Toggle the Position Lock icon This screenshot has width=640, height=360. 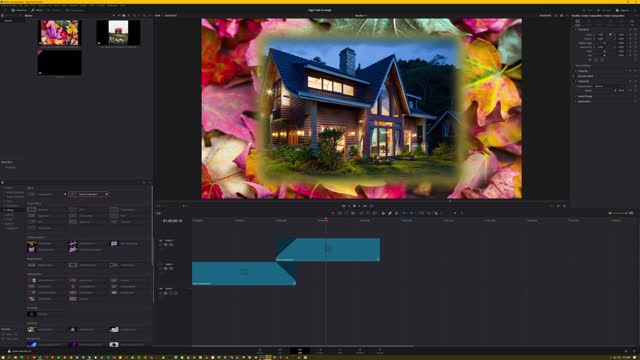(x=396, y=213)
